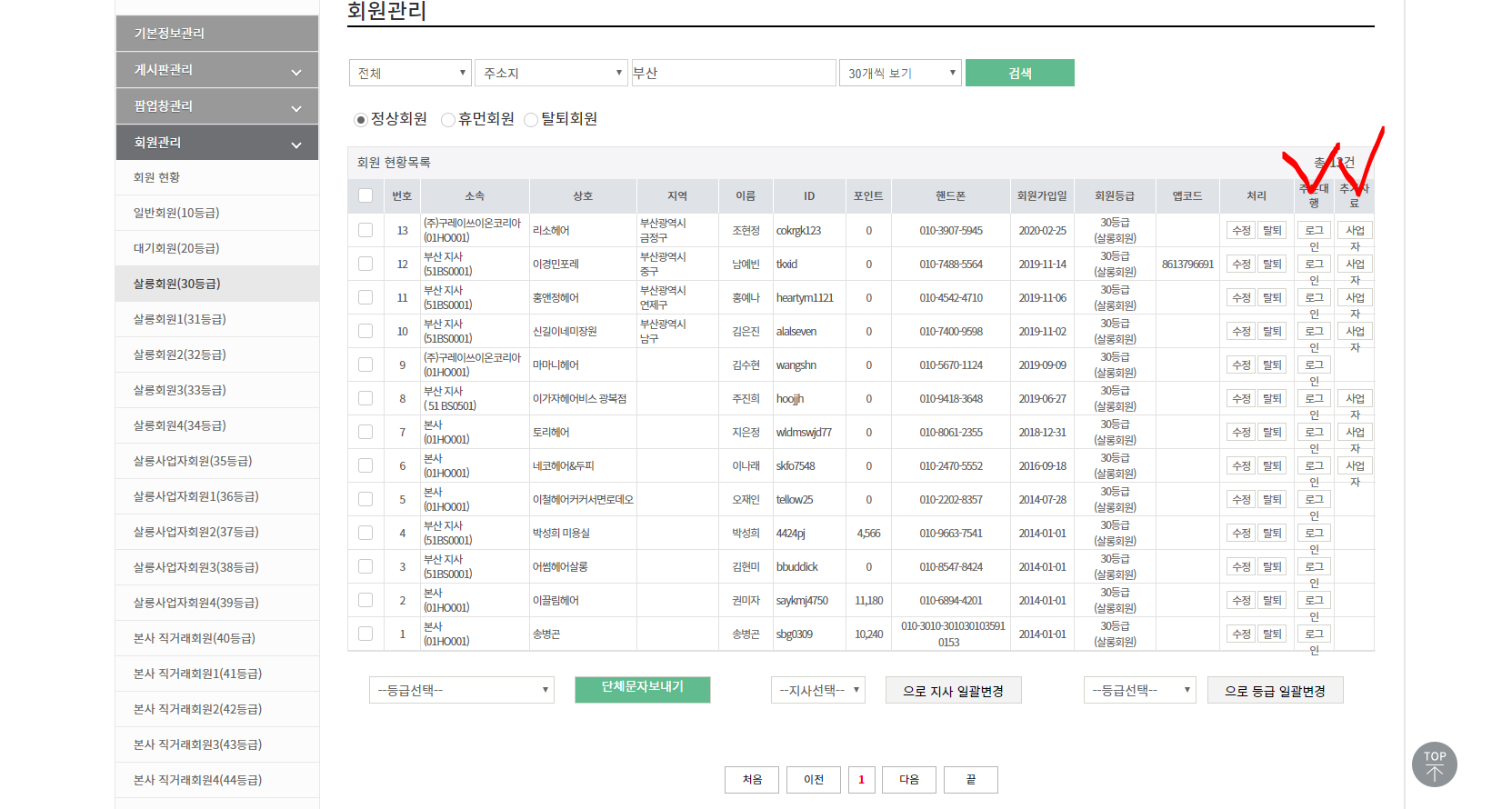The image size is (1512, 809).
Task: Go to 처음 first page
Action: tap(752, 779)
